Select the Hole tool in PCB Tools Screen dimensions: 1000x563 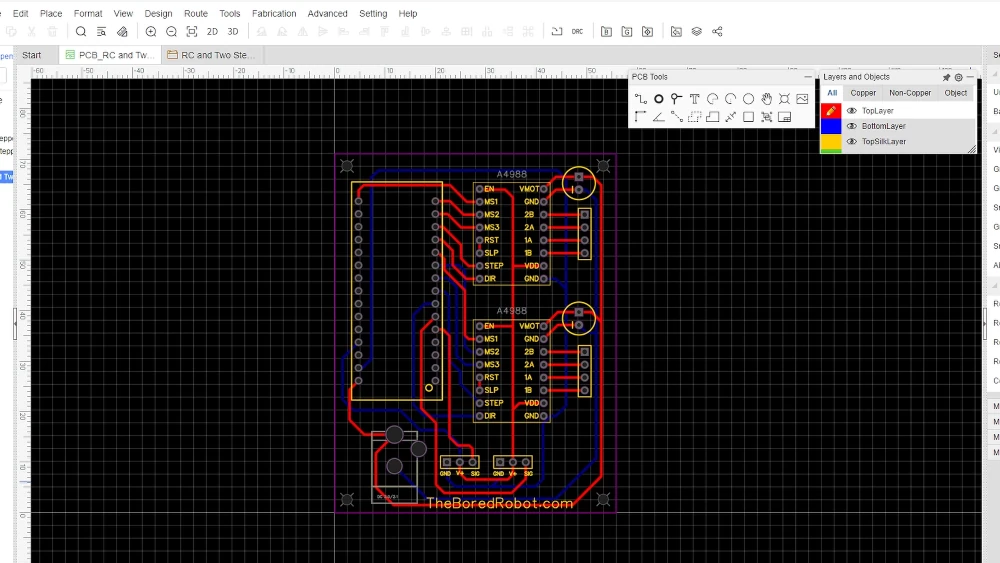coord(784,99)
